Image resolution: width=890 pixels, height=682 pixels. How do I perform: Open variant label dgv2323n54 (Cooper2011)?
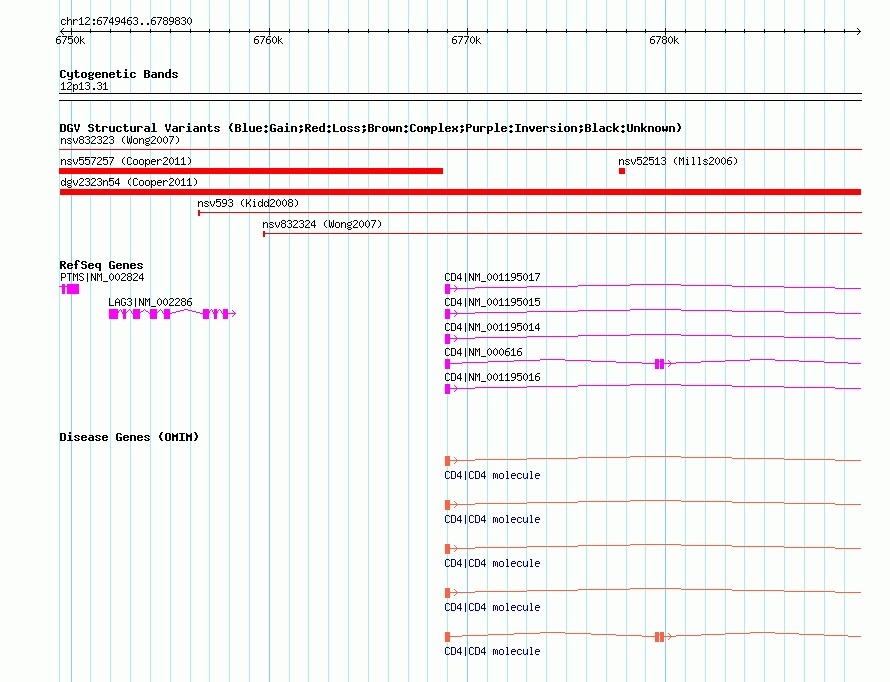[x=129, y=182]
